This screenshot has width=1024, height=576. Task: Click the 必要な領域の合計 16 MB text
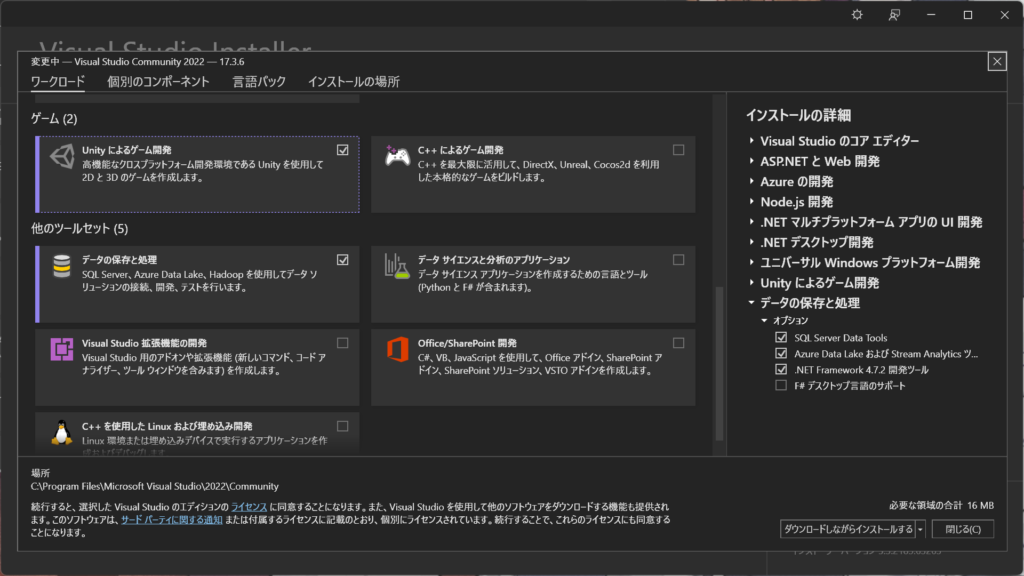941,505
